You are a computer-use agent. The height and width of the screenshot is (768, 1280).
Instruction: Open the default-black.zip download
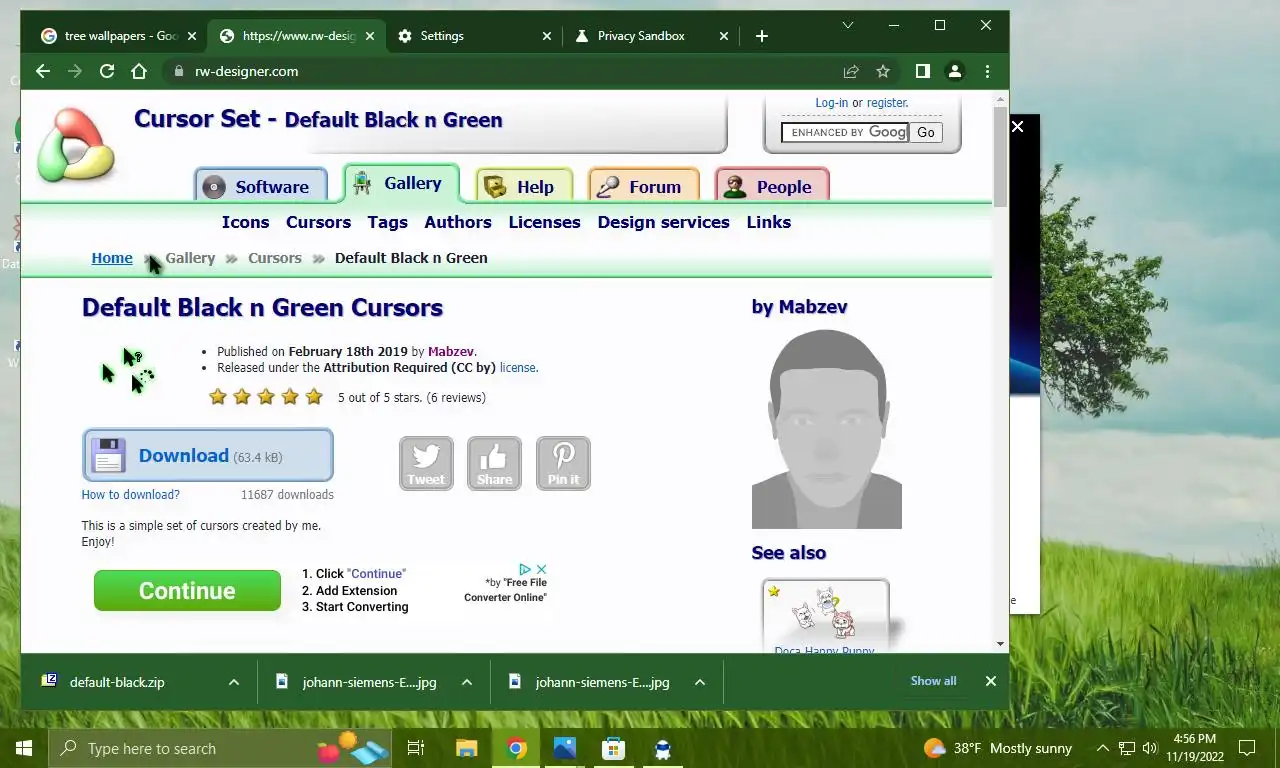point(117,682)
